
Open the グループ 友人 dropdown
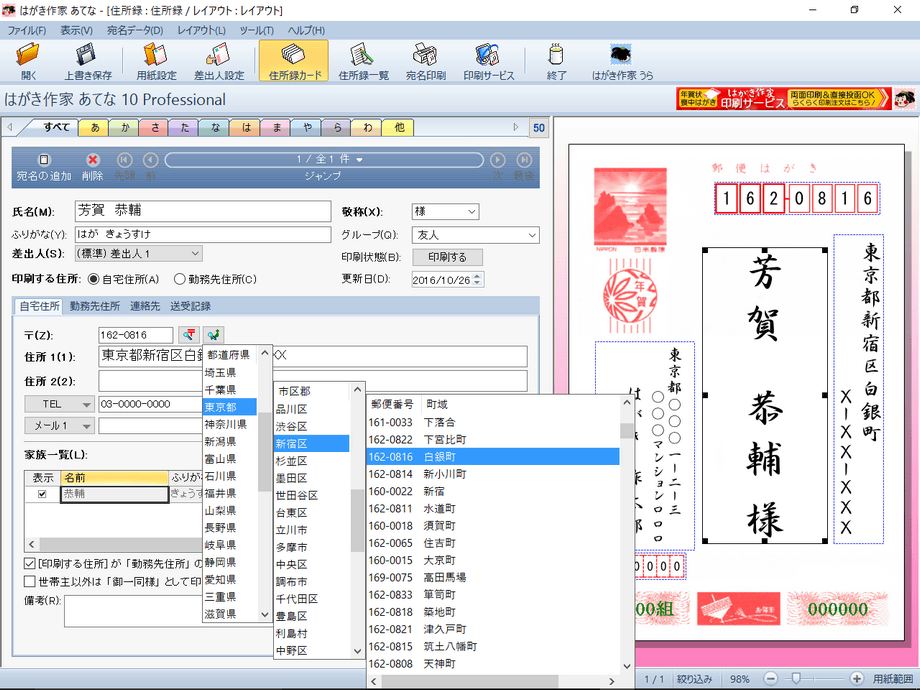pyautogui.click(x=475, y=235)
